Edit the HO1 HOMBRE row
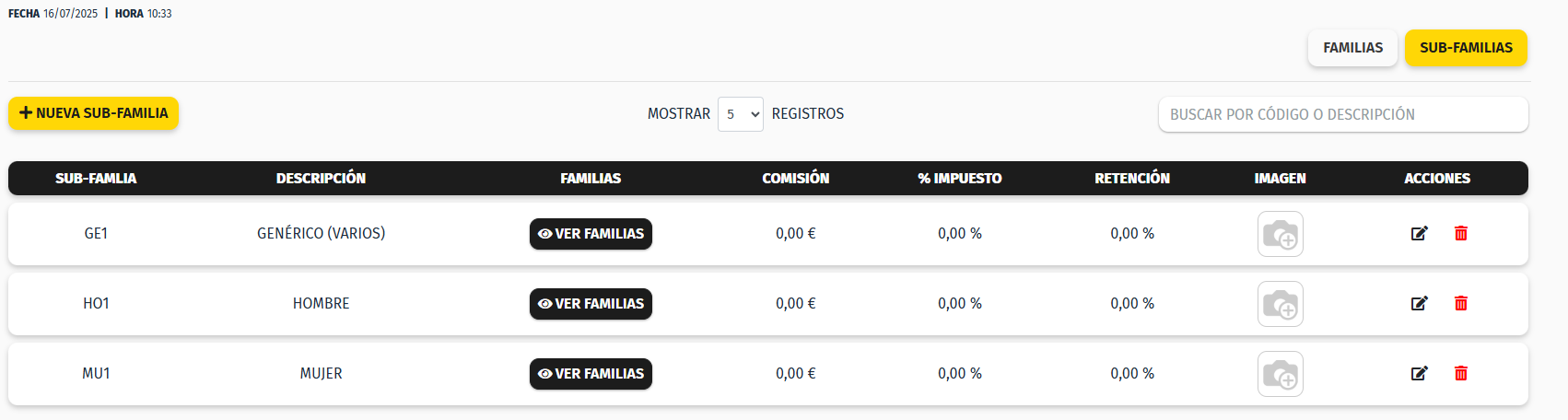Viewport: 1568px width, 420px height. (x=1419, y=304)
